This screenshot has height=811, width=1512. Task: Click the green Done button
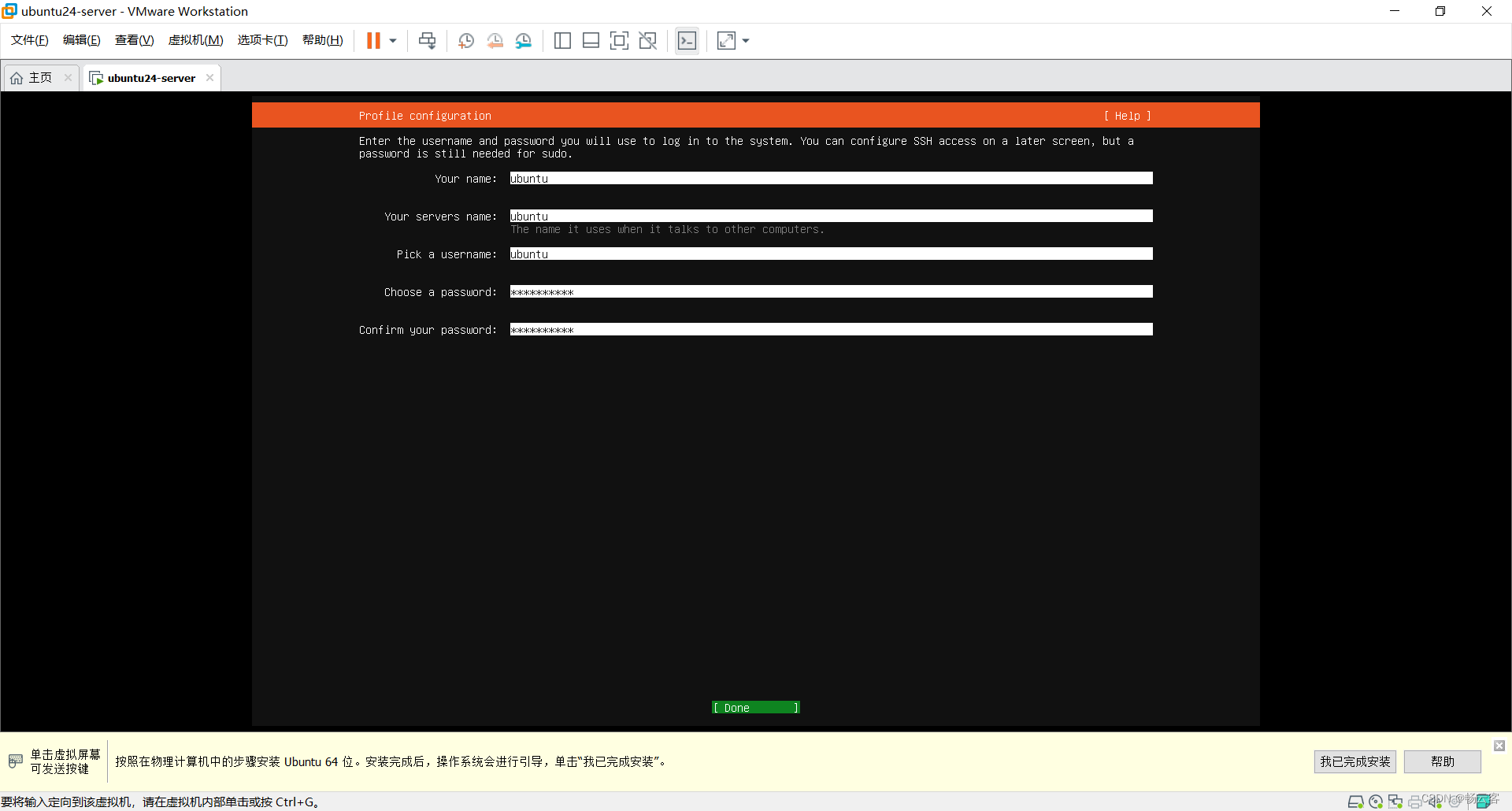[x=756, y=708]
